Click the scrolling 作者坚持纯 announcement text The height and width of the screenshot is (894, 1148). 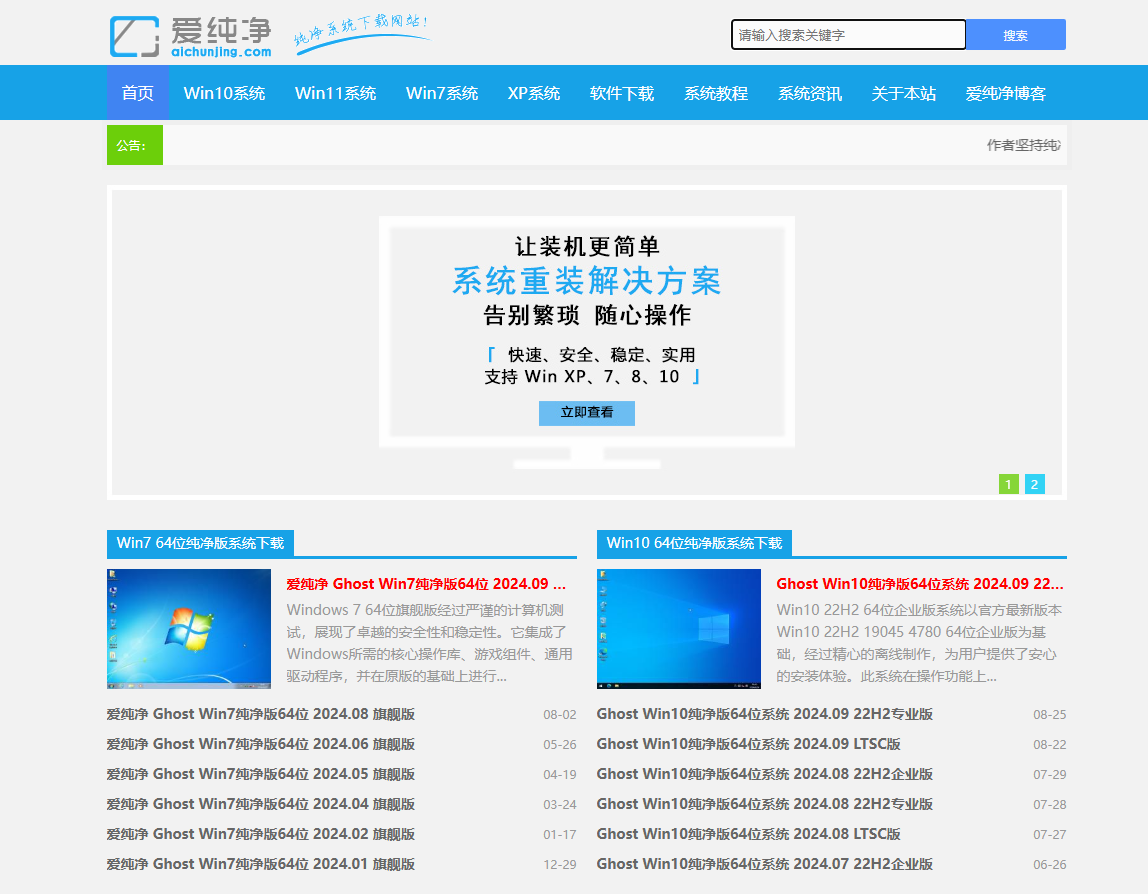click(1024, 145)
